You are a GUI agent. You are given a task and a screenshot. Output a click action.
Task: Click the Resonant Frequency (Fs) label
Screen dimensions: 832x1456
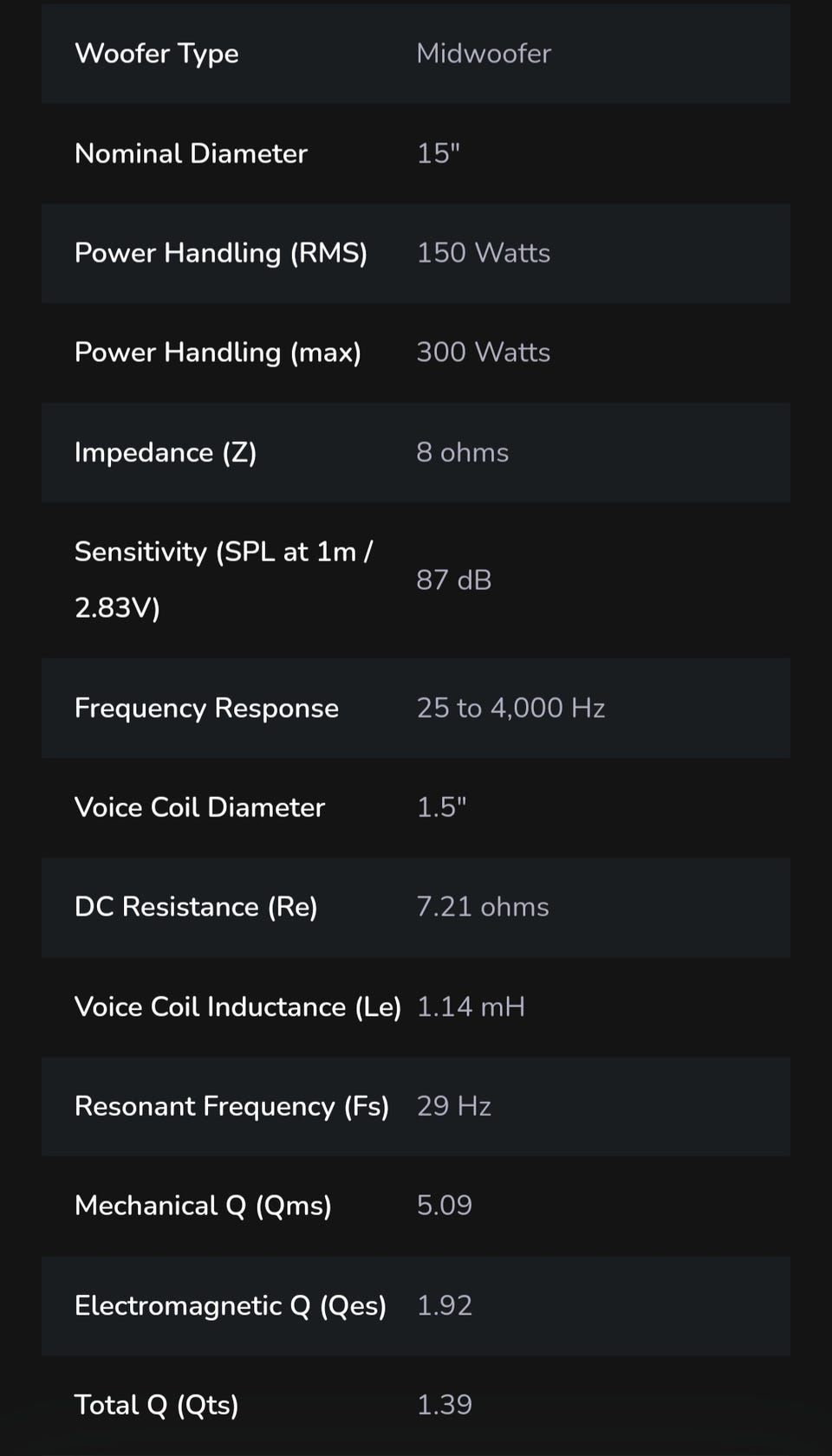[231, 1106]
